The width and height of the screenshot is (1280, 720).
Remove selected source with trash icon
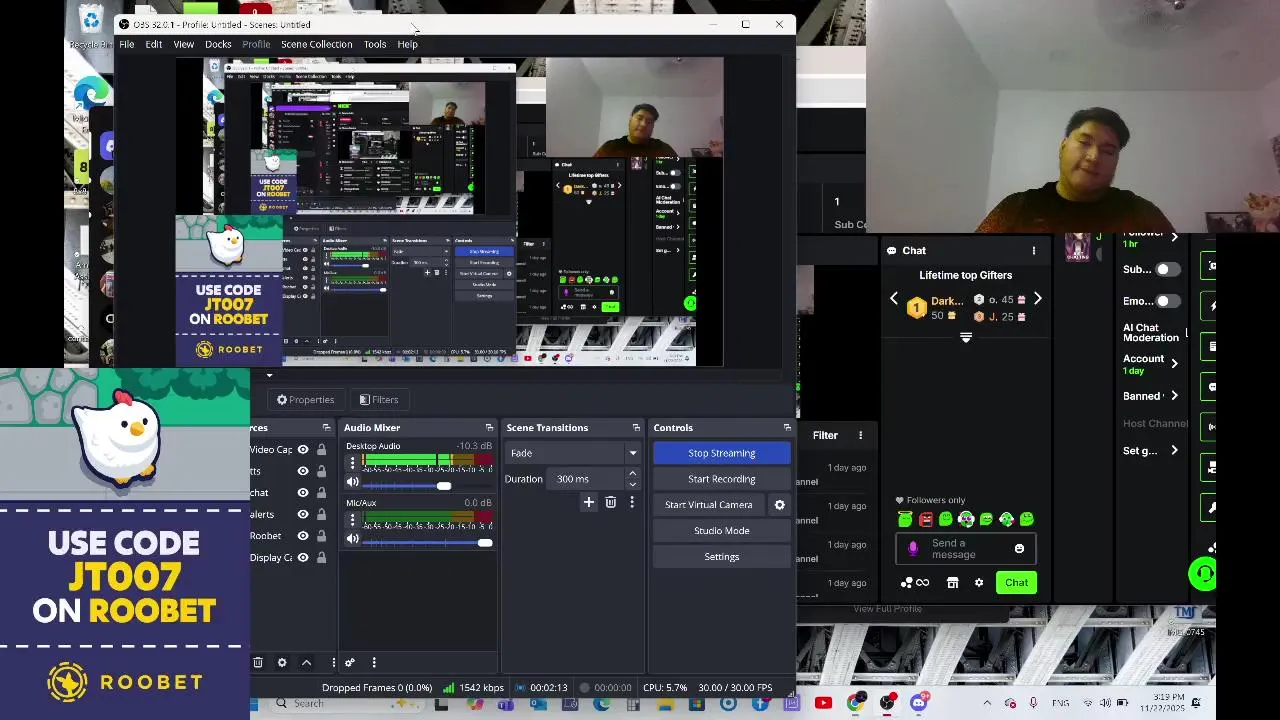(258, 662)
